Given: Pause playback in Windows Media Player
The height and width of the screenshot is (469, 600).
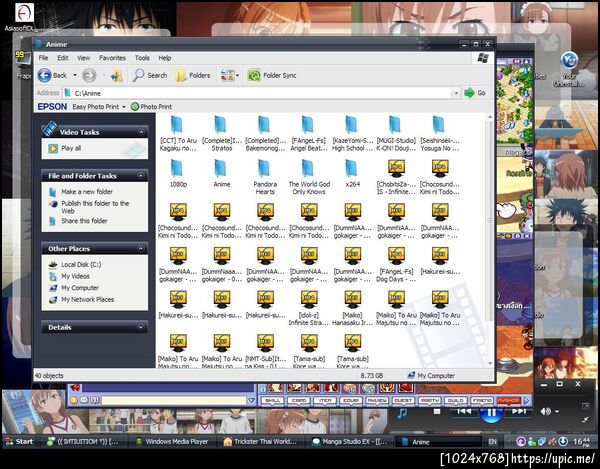Looking at the screenshot, I should click(491, 413).
